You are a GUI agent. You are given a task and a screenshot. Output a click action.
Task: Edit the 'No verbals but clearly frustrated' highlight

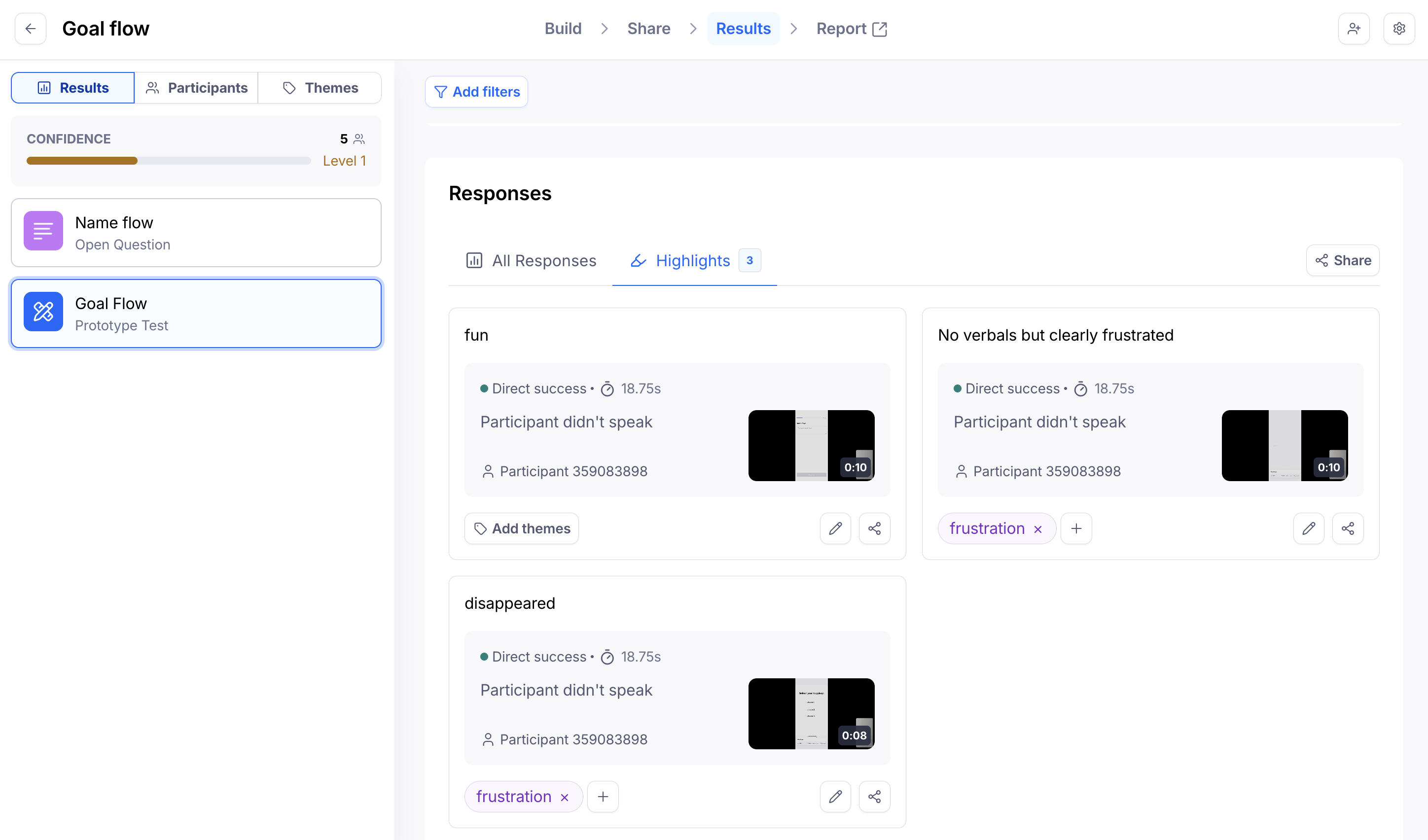pyautogui.click(x=1308, y=528)
